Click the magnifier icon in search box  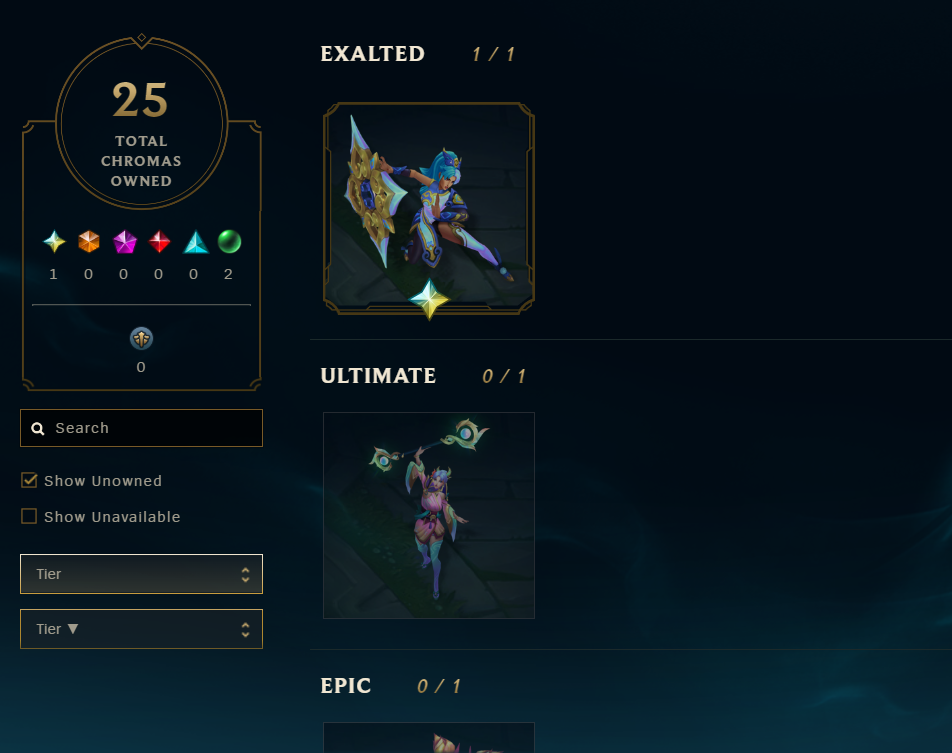point(38,429)
